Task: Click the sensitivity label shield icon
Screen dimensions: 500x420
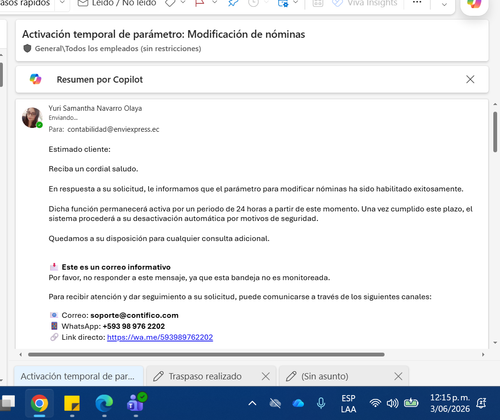Action: [27, 49]
